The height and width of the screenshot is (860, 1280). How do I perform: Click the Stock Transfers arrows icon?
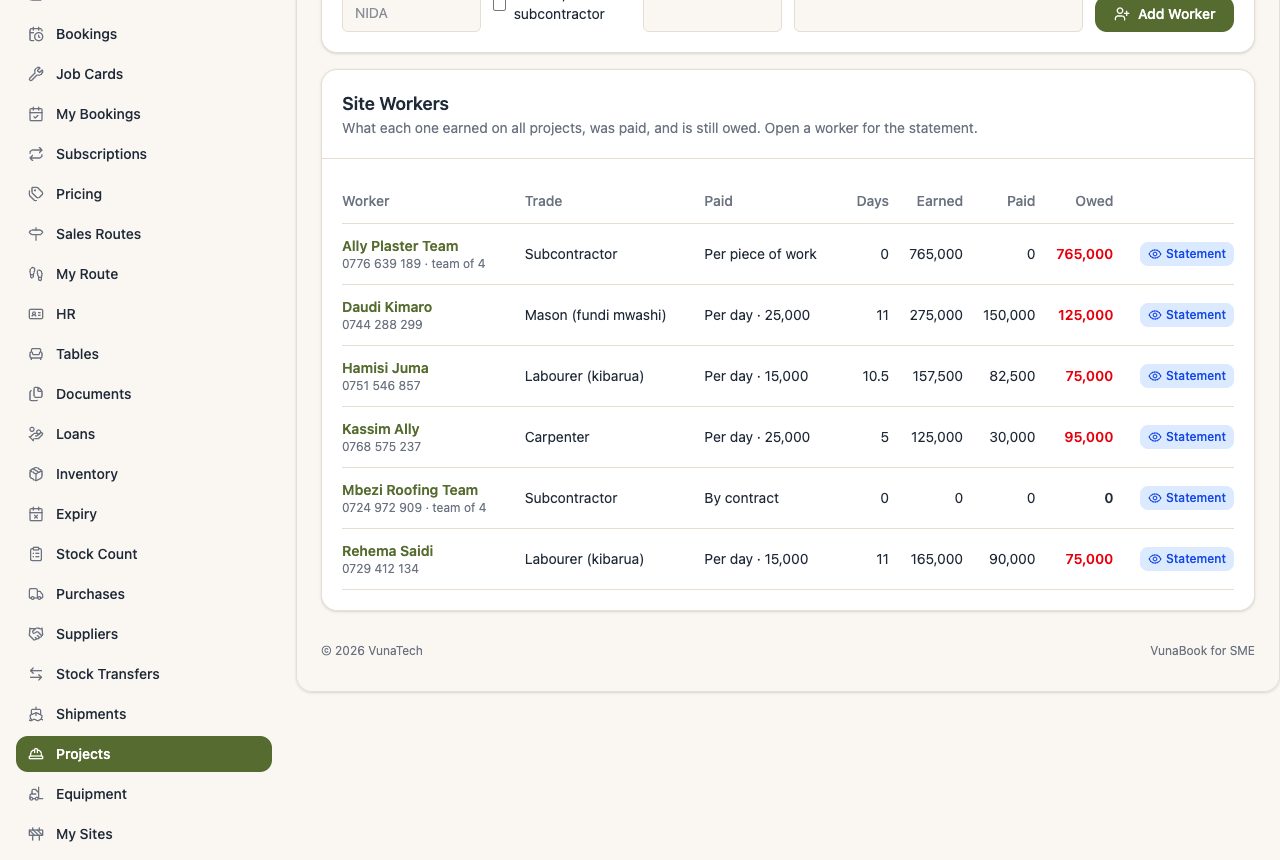pos(36,674)
